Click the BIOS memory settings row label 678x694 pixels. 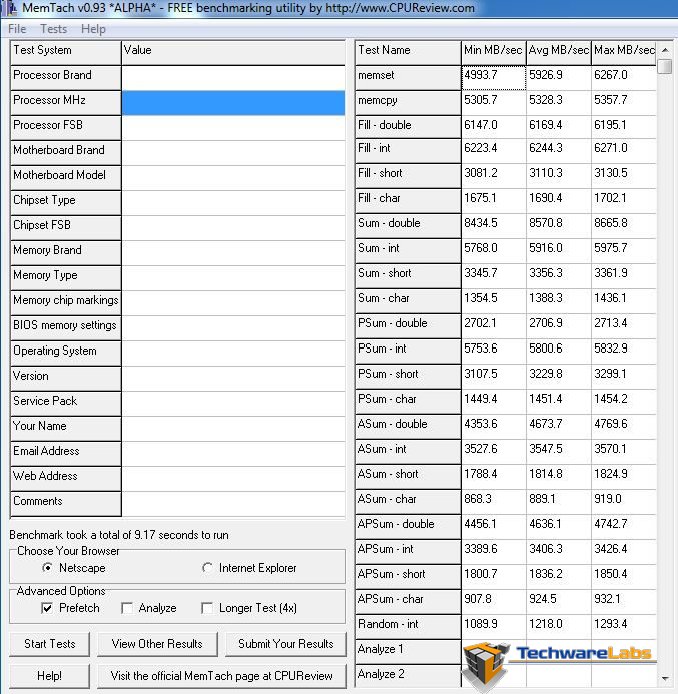coord(65,328)
